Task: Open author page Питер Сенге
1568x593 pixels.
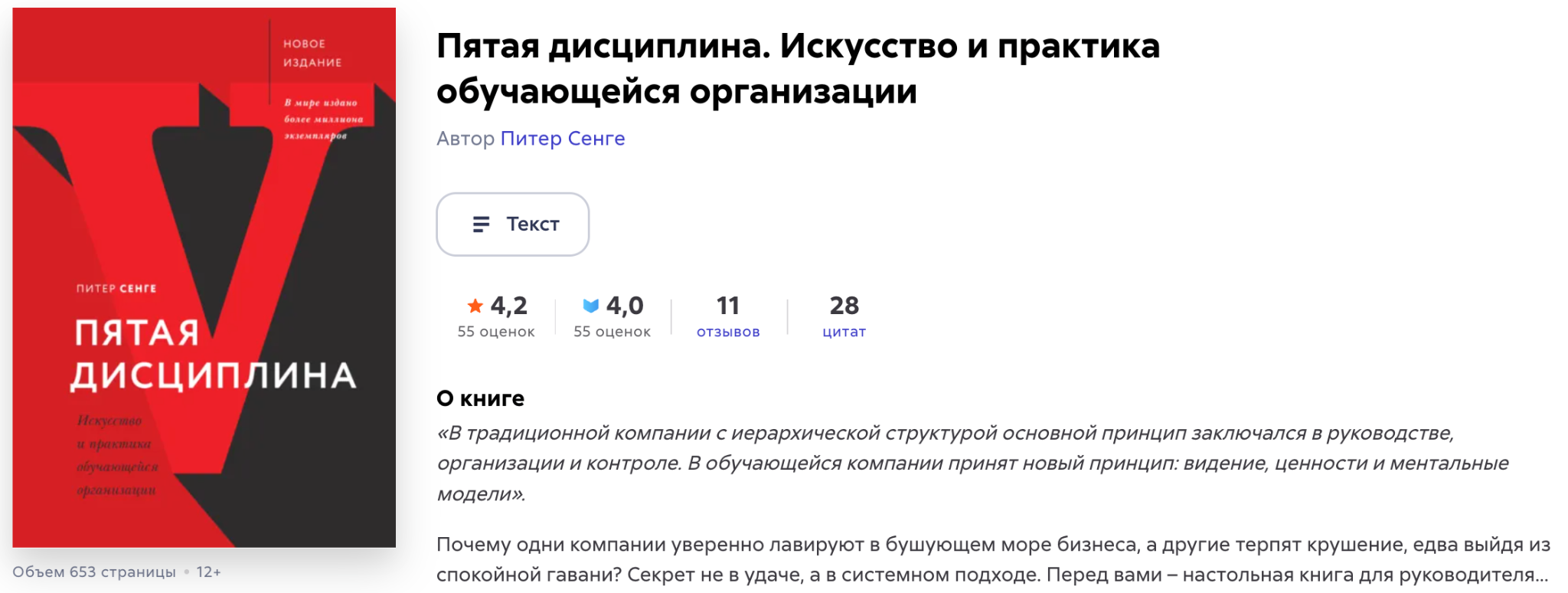Action: coord(563,139)
